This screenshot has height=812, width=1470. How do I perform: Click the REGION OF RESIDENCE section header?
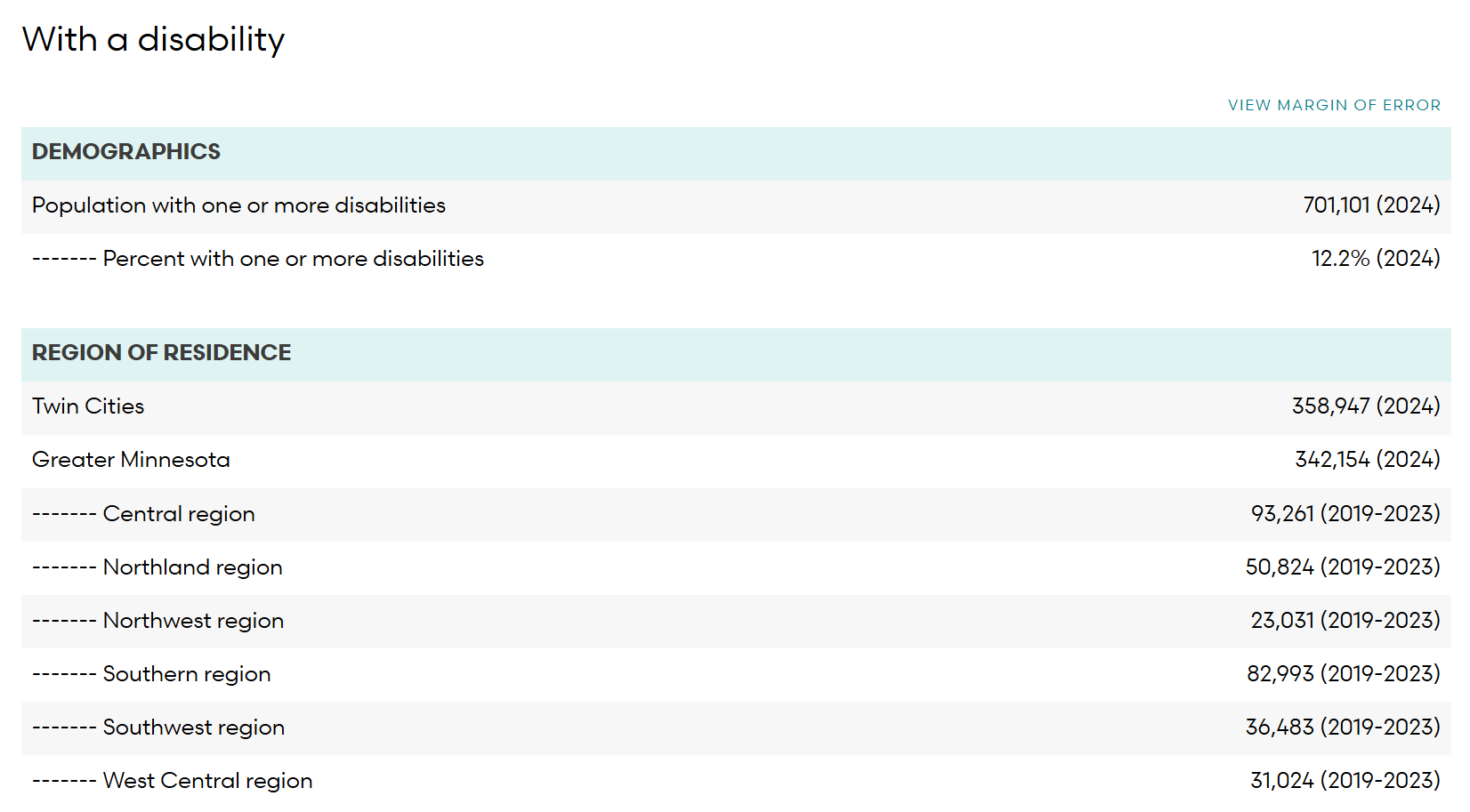(x=160, y=352)
